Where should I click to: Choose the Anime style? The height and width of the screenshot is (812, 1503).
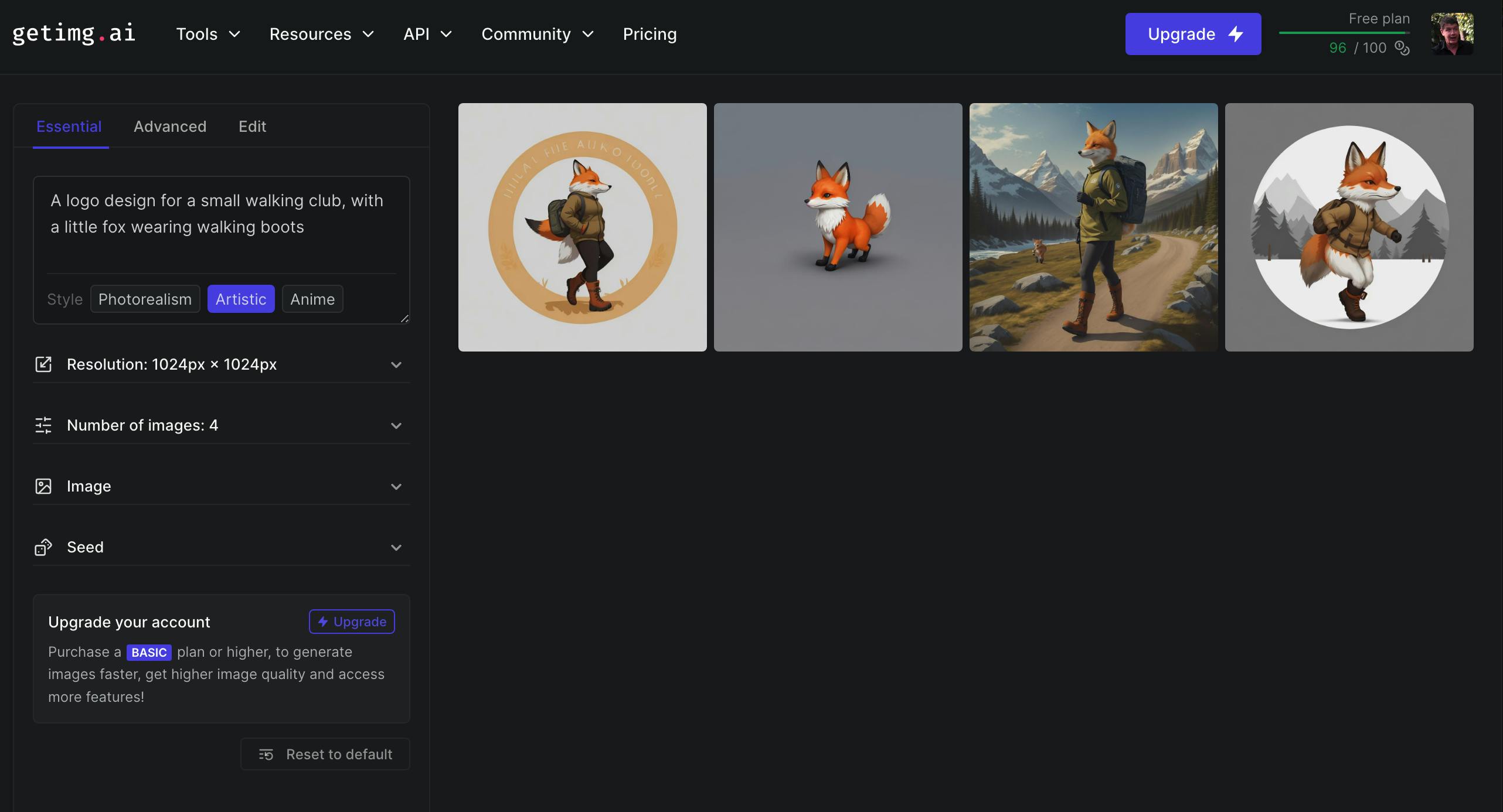[312, 299]
